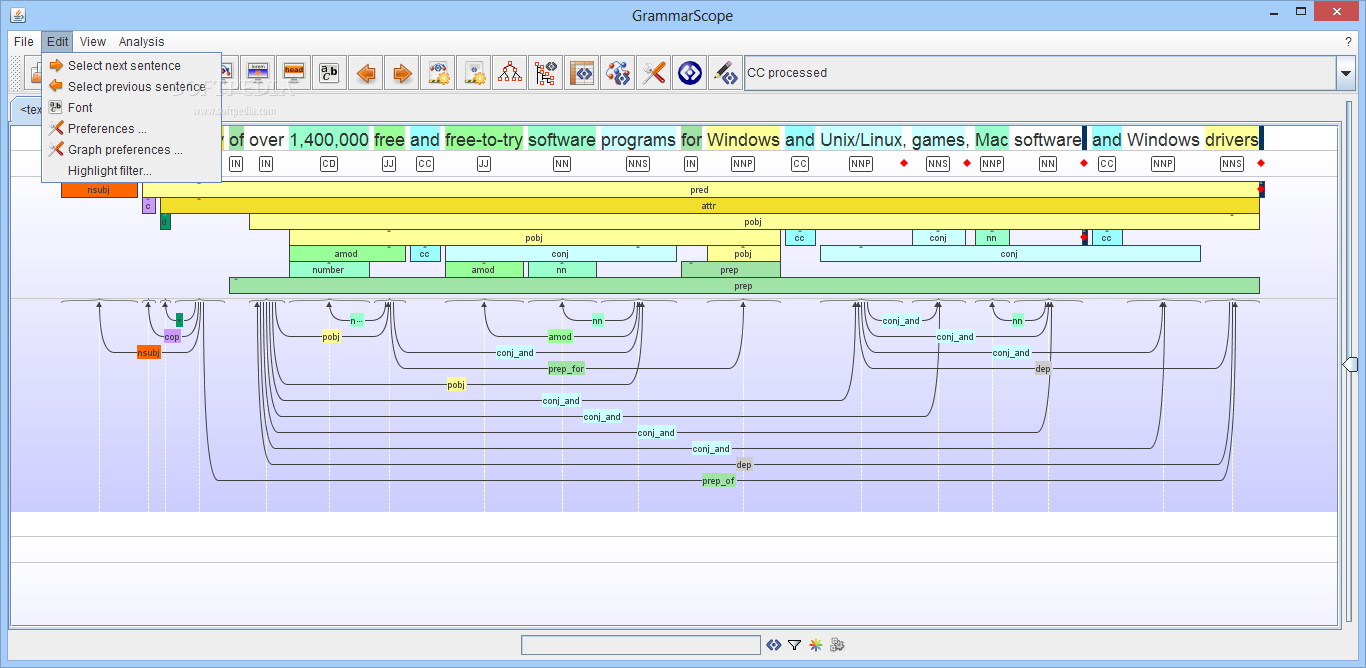Image resolution: width=1366 pixels, height=668 pixels.
Task: Click the word '1,400,000' in the sentence
Action: coord(329,140)
